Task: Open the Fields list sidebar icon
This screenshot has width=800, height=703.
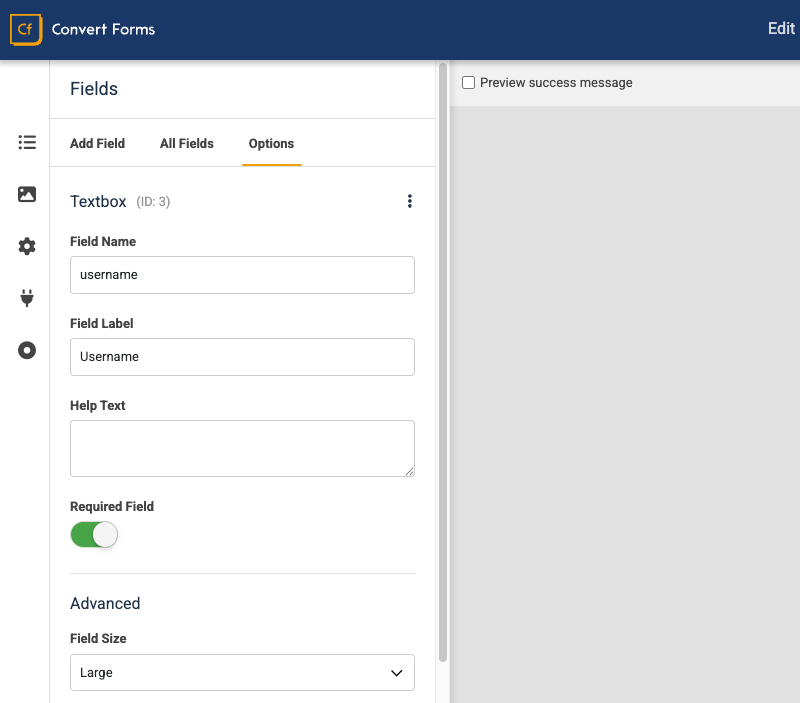Action: [x=27, y=142]
